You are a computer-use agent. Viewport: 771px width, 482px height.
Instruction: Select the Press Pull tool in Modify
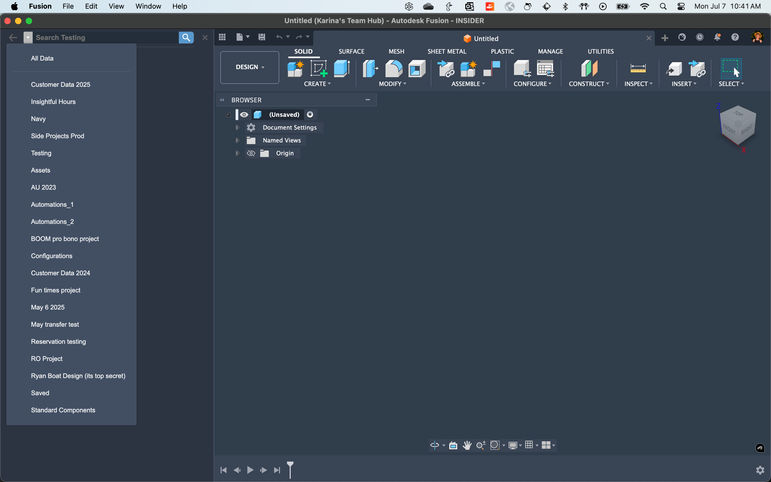click(x=370, y=69)
